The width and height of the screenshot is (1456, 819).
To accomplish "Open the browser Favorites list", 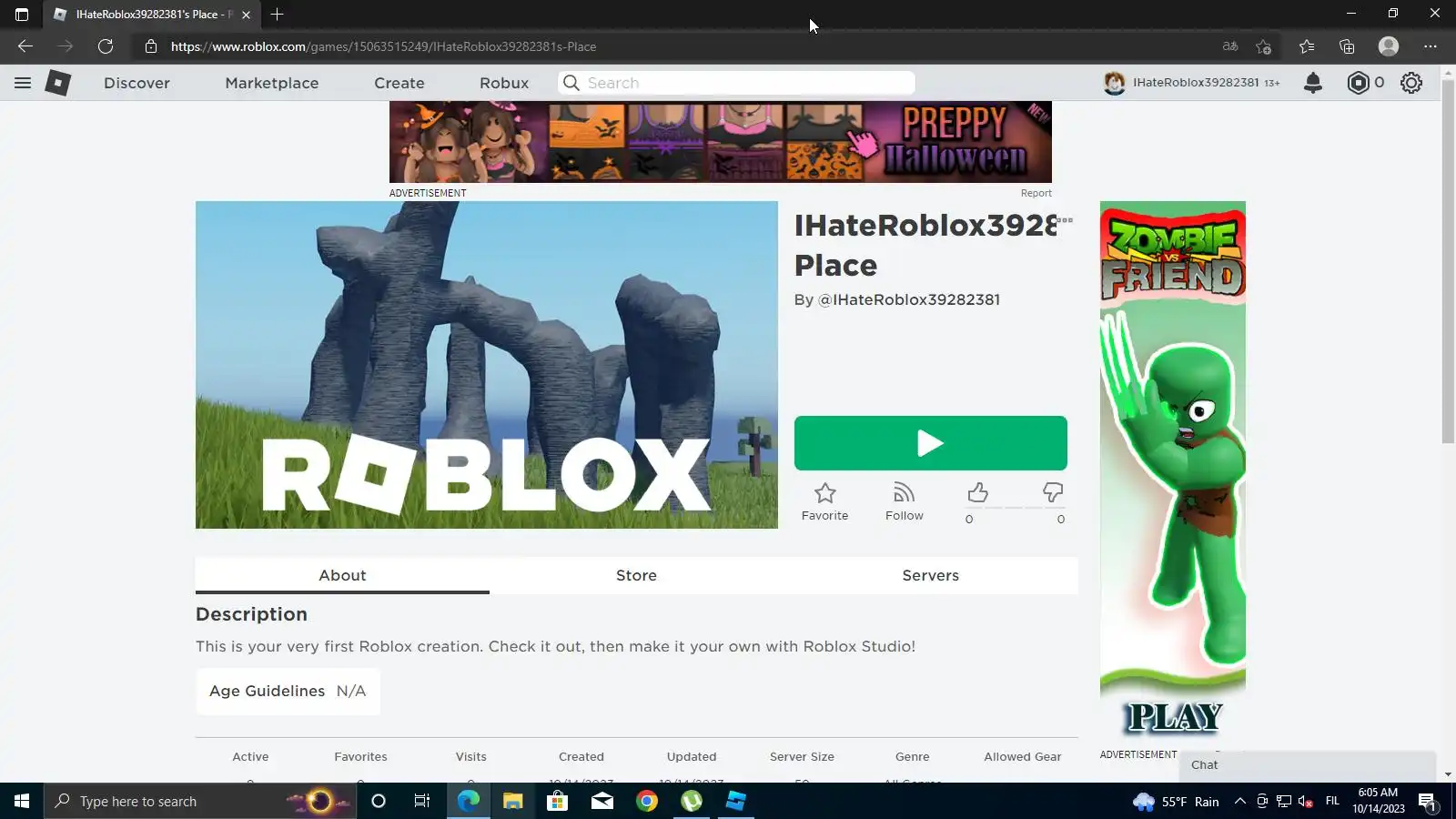I will tap(1307, 46).
